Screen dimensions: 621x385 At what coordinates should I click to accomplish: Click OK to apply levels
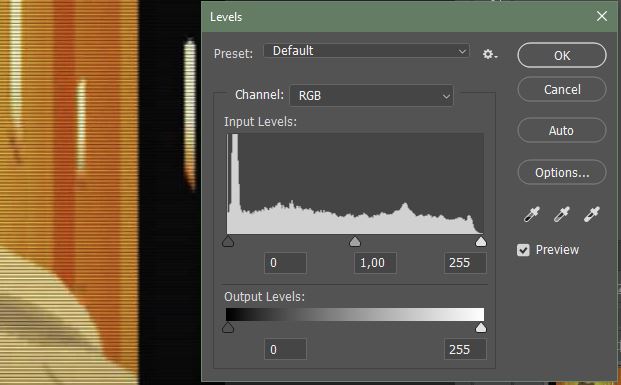pyautogui.click(x=562, y=55)
